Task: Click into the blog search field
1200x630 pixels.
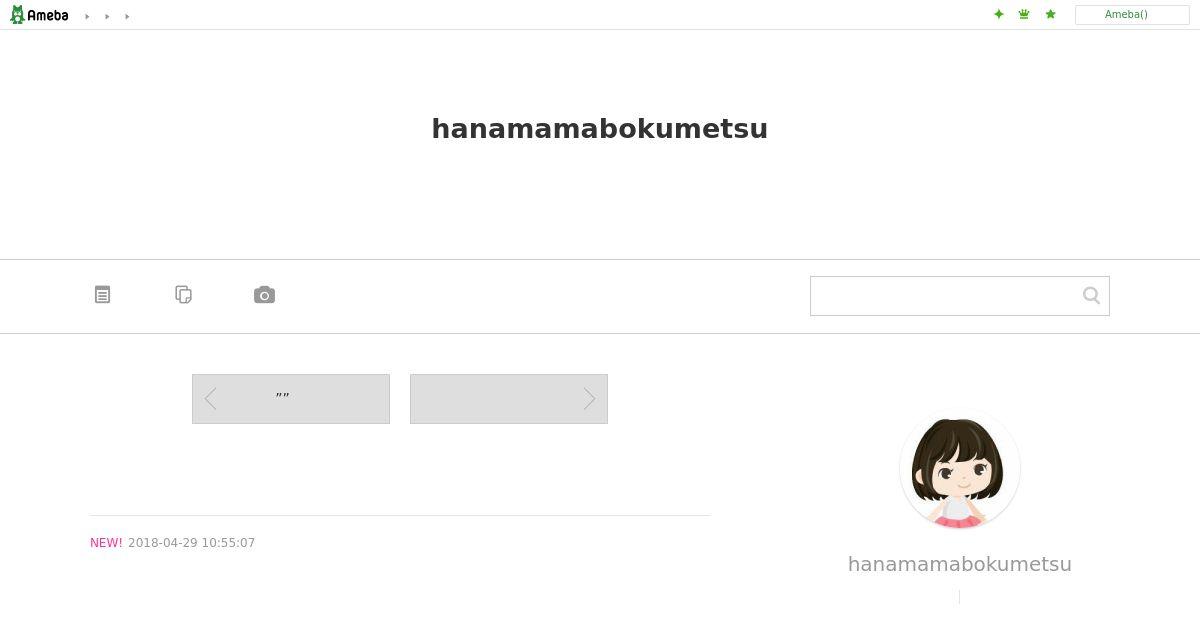Action: click(942, 296)
